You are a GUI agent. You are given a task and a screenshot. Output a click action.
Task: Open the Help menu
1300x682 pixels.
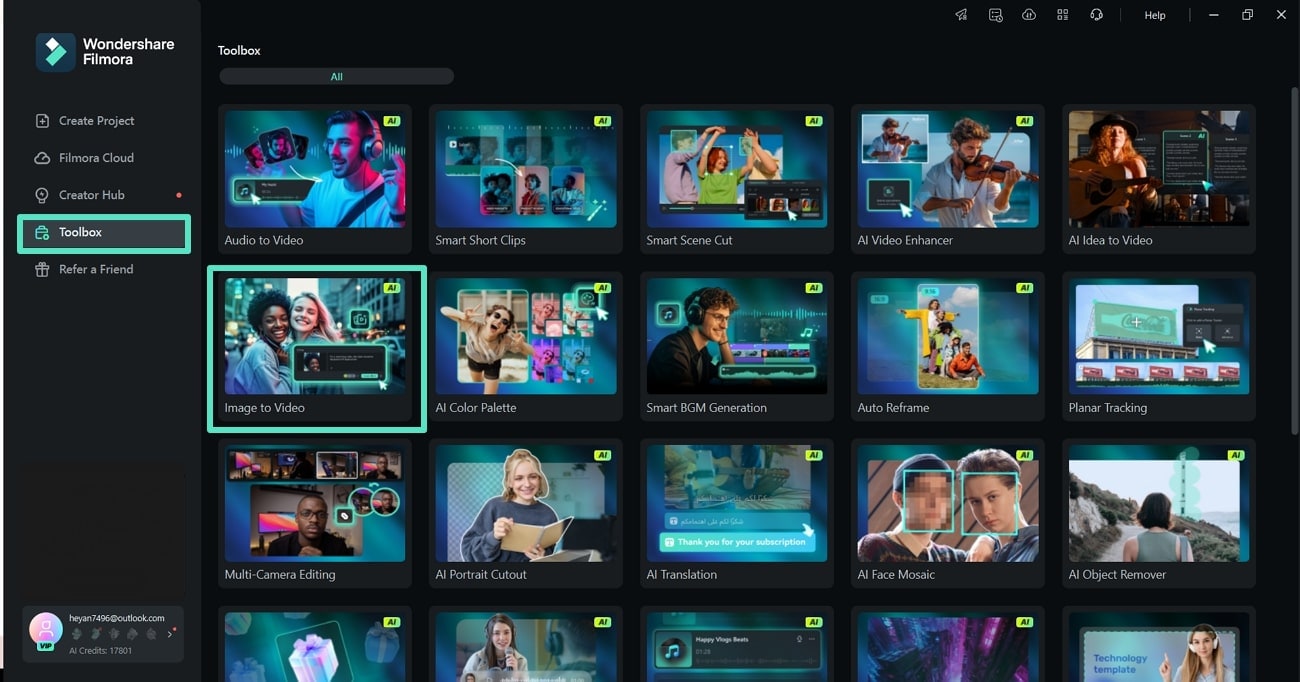coord(1155,15)
